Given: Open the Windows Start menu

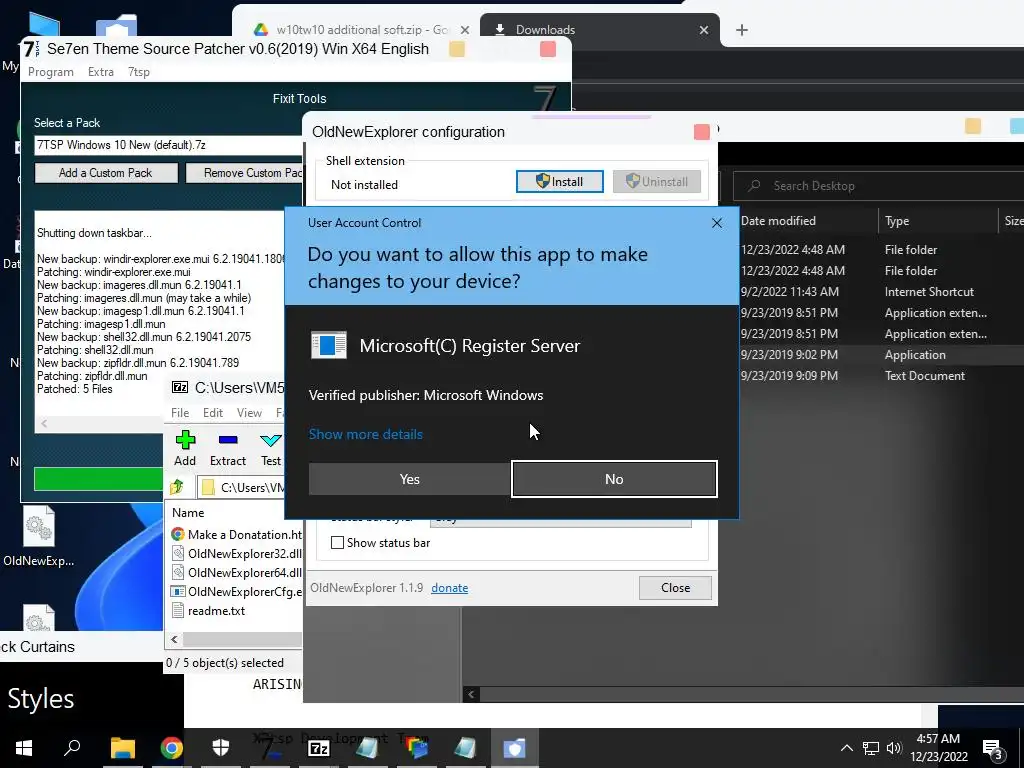Looking at the screenshot, I should point(24,748).
